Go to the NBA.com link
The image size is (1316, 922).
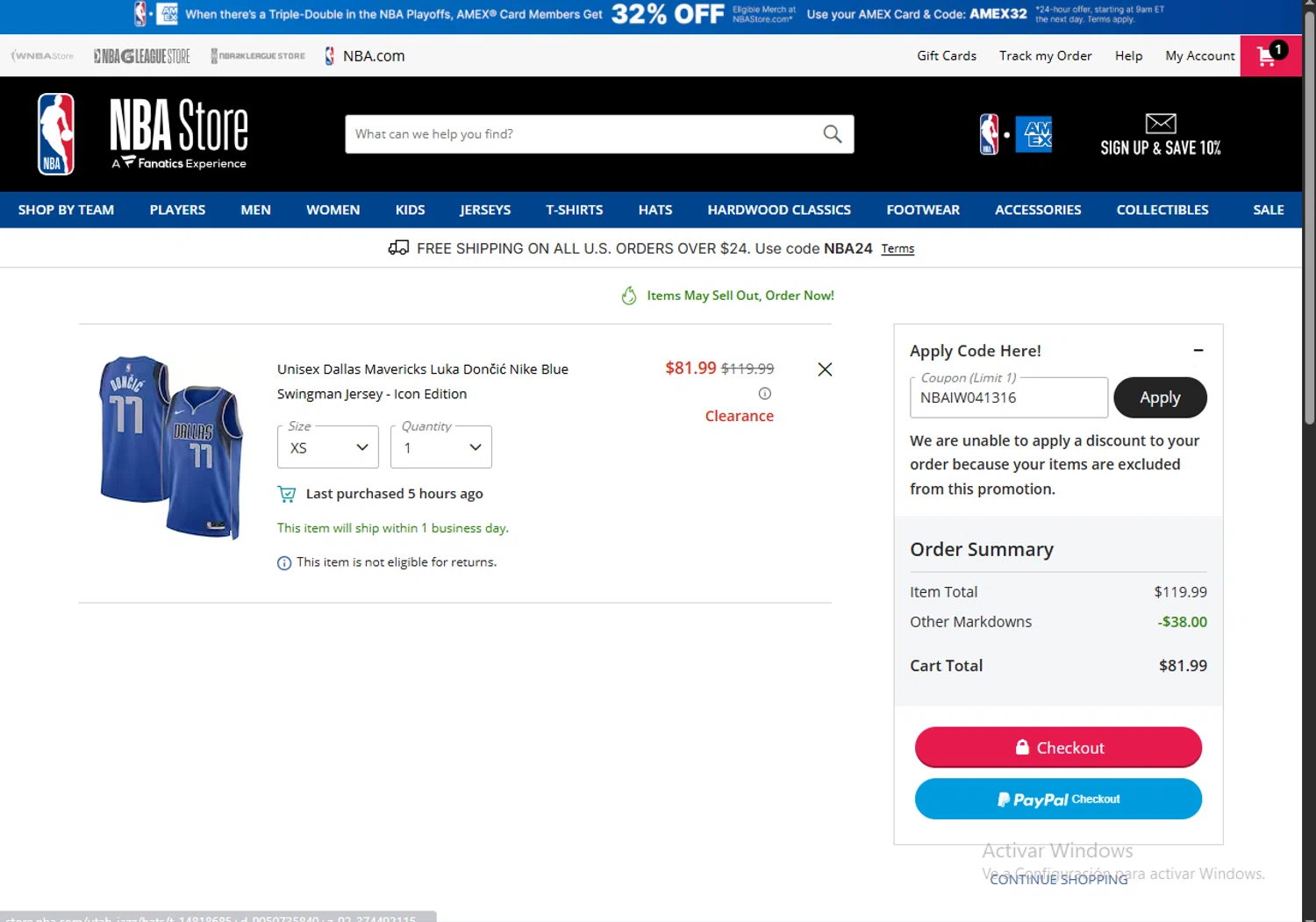(365, 56)
